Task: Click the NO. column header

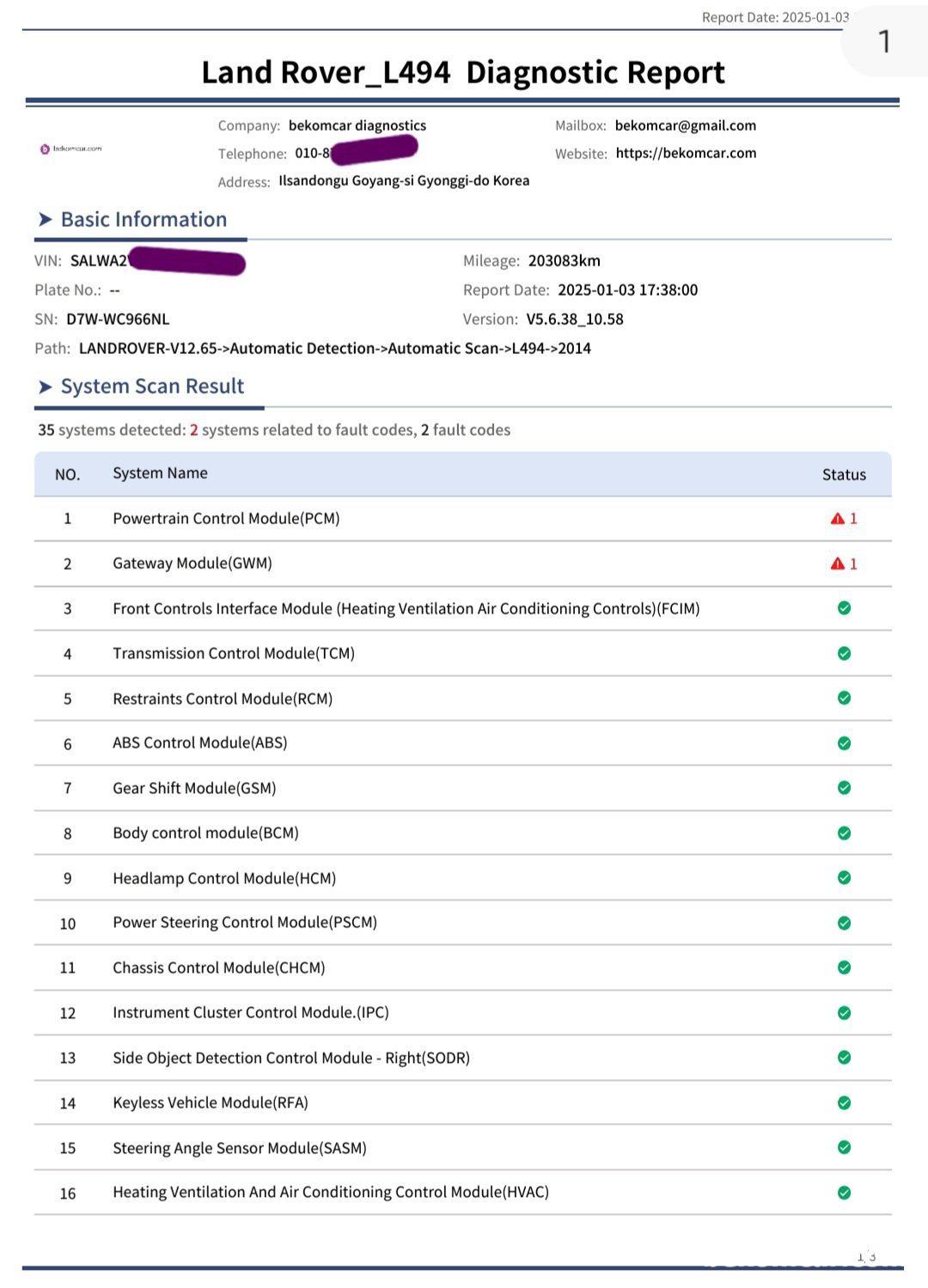Action: pos(67,474)
